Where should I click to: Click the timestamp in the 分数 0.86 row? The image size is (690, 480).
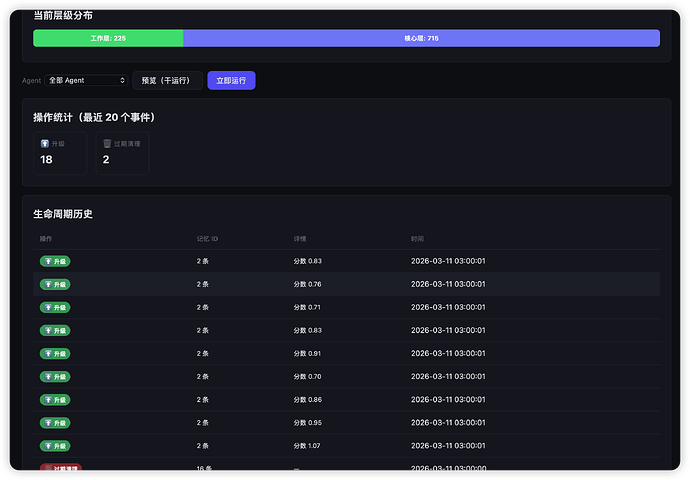point(448,399)
